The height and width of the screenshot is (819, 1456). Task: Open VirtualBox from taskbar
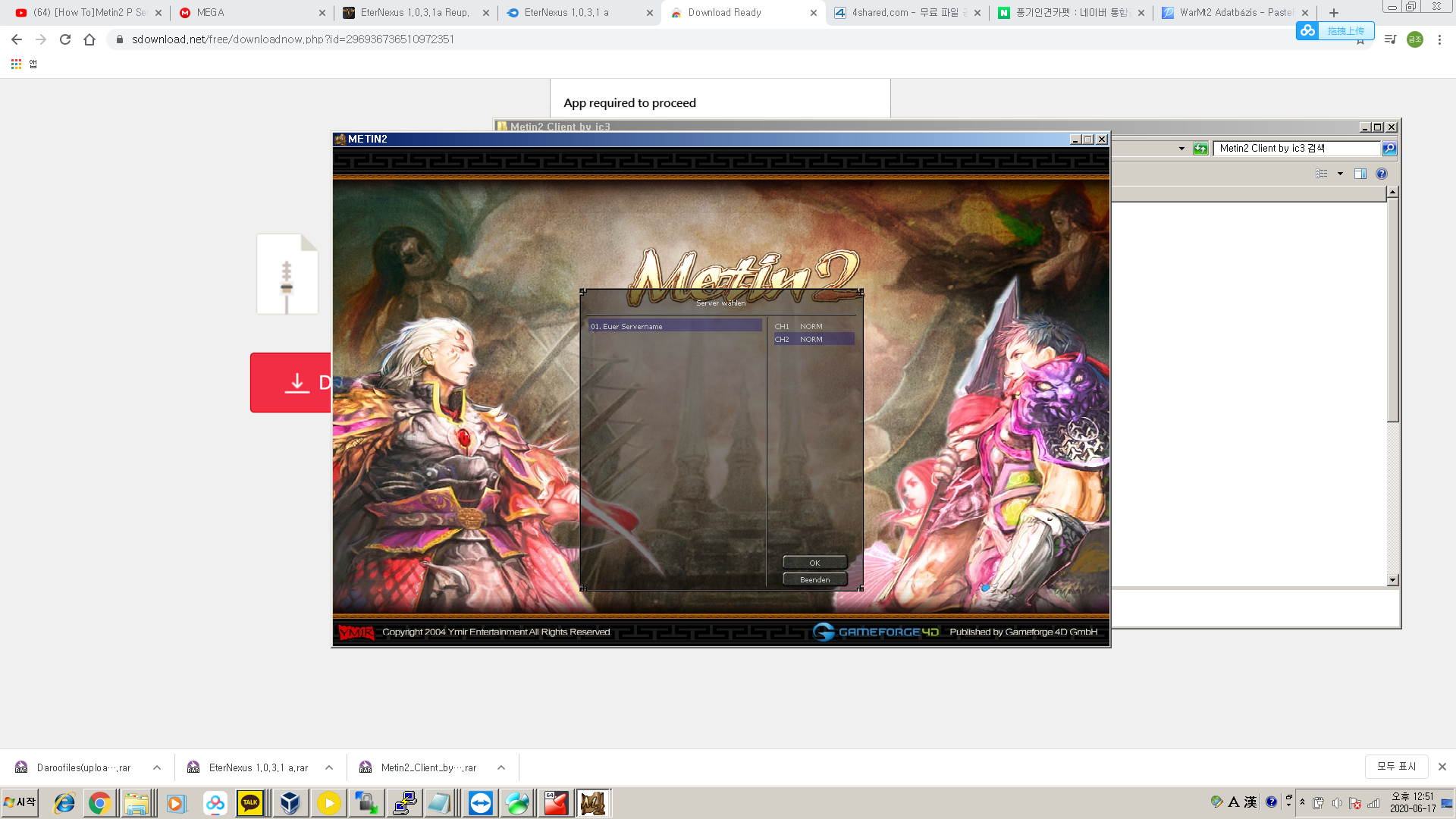tap(290, 802)
